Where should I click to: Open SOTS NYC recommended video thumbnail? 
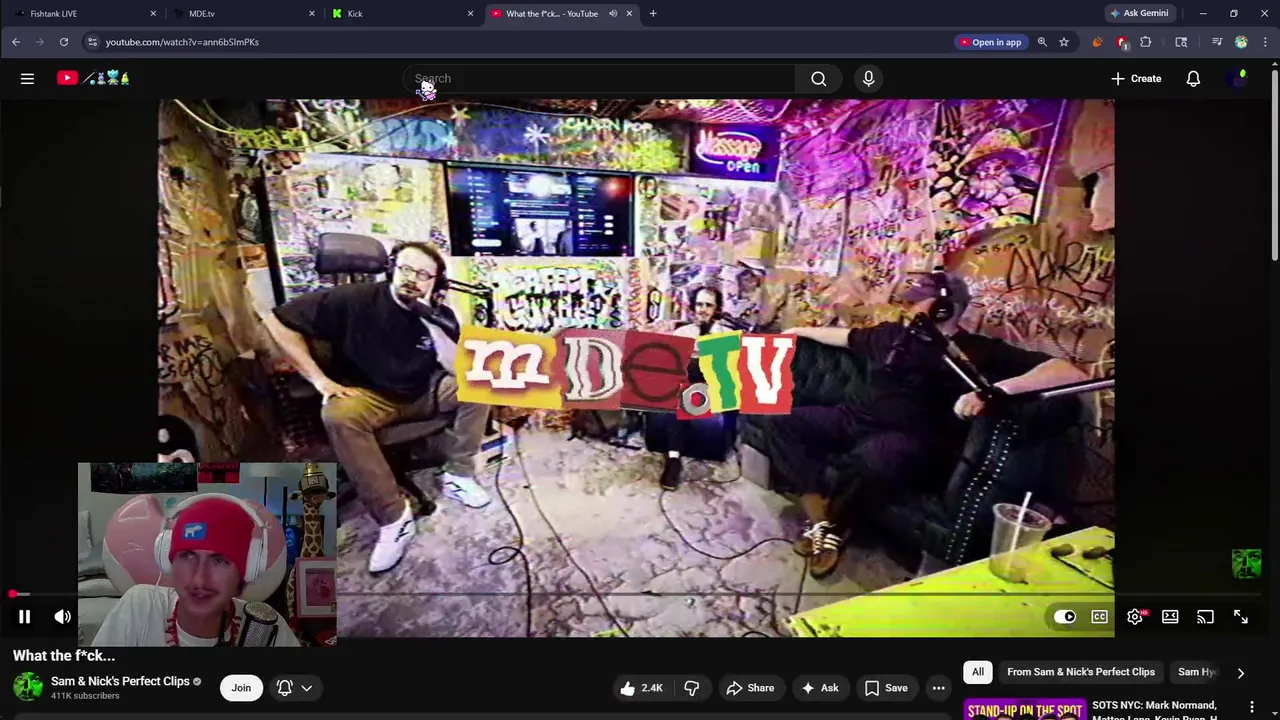(x=1025, y=709)
